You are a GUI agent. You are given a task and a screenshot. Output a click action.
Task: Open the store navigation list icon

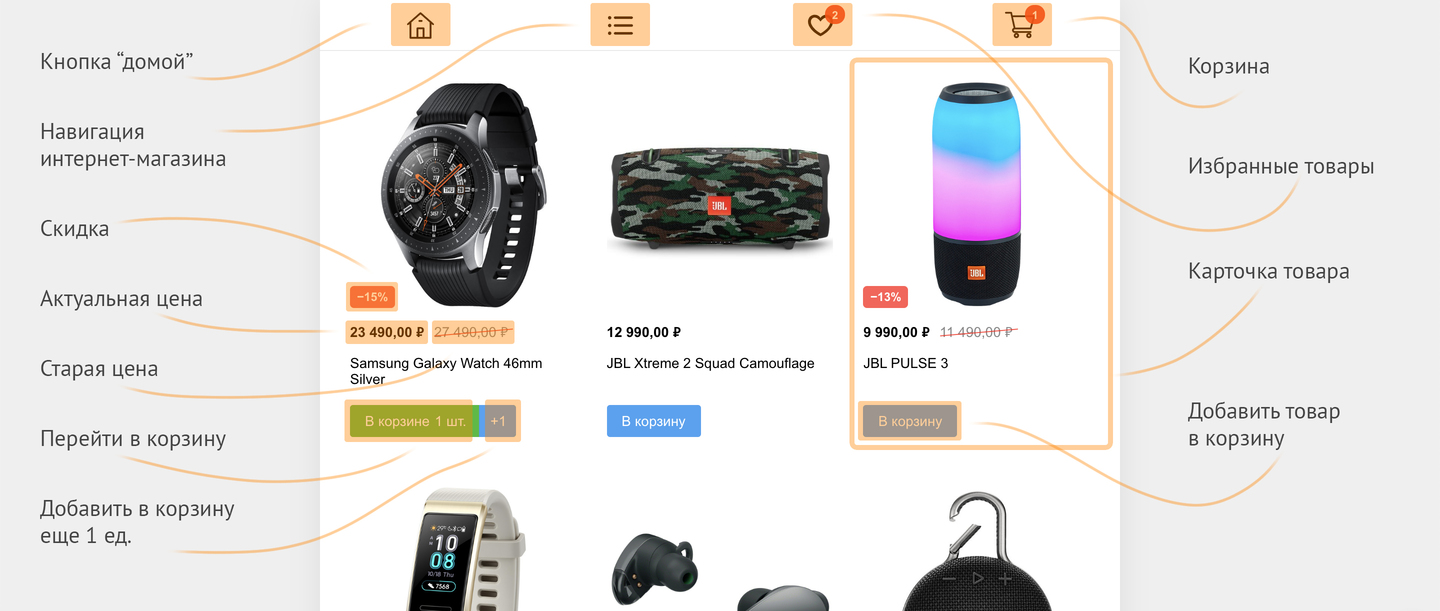tap(620, 25)
